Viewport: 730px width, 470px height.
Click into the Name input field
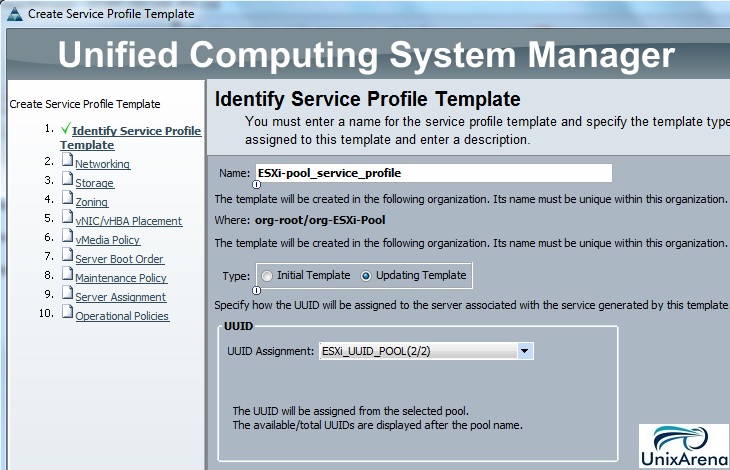[x=433, y=173]
